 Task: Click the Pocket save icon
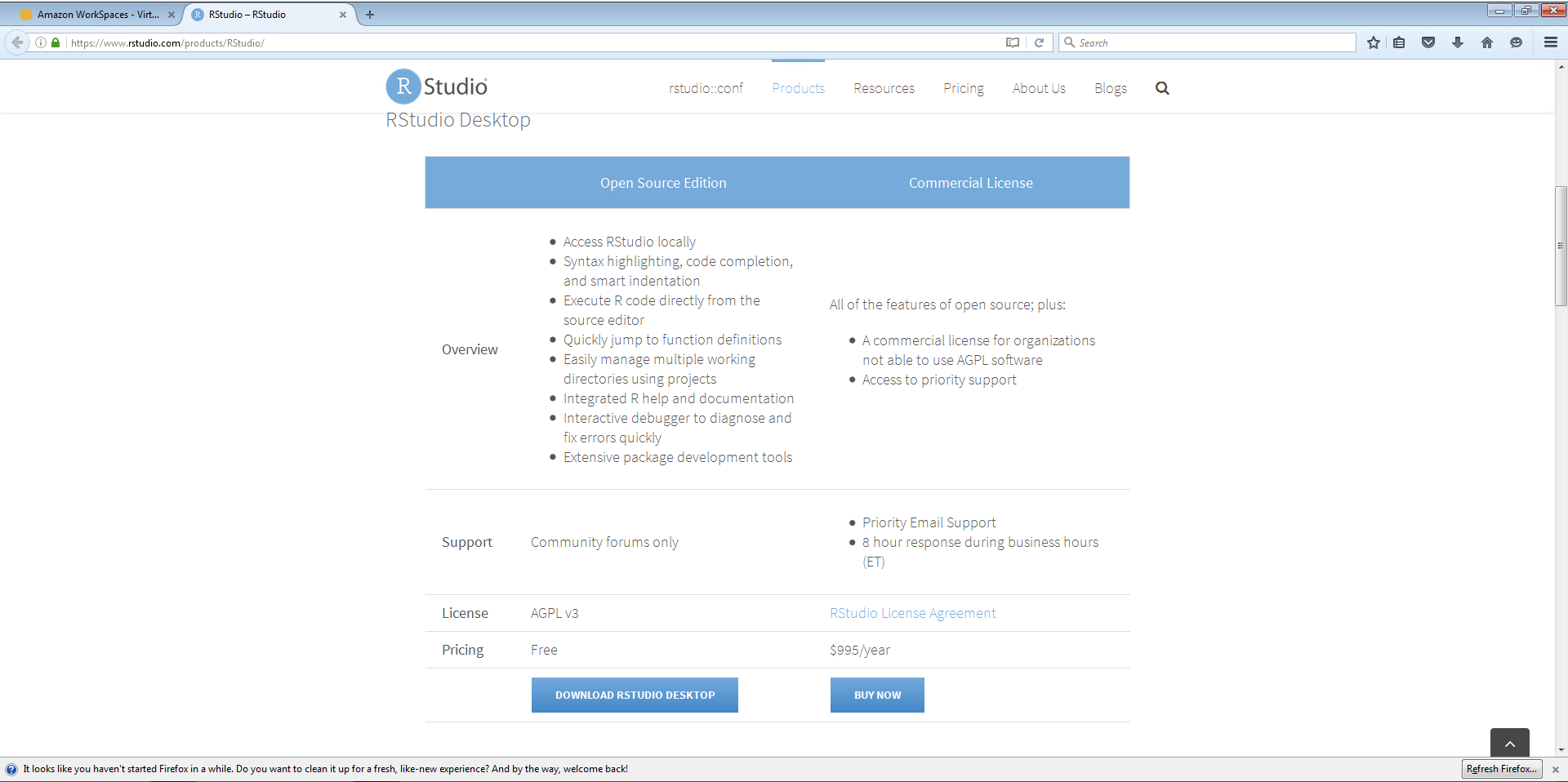click(1428, 42)
